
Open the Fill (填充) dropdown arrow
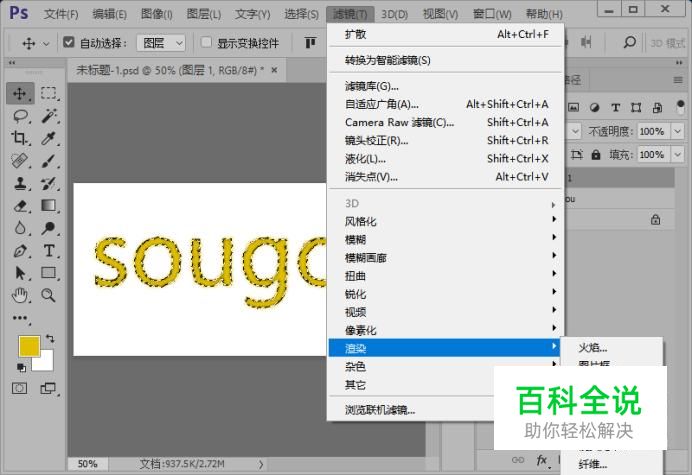[x=677, y=155]
